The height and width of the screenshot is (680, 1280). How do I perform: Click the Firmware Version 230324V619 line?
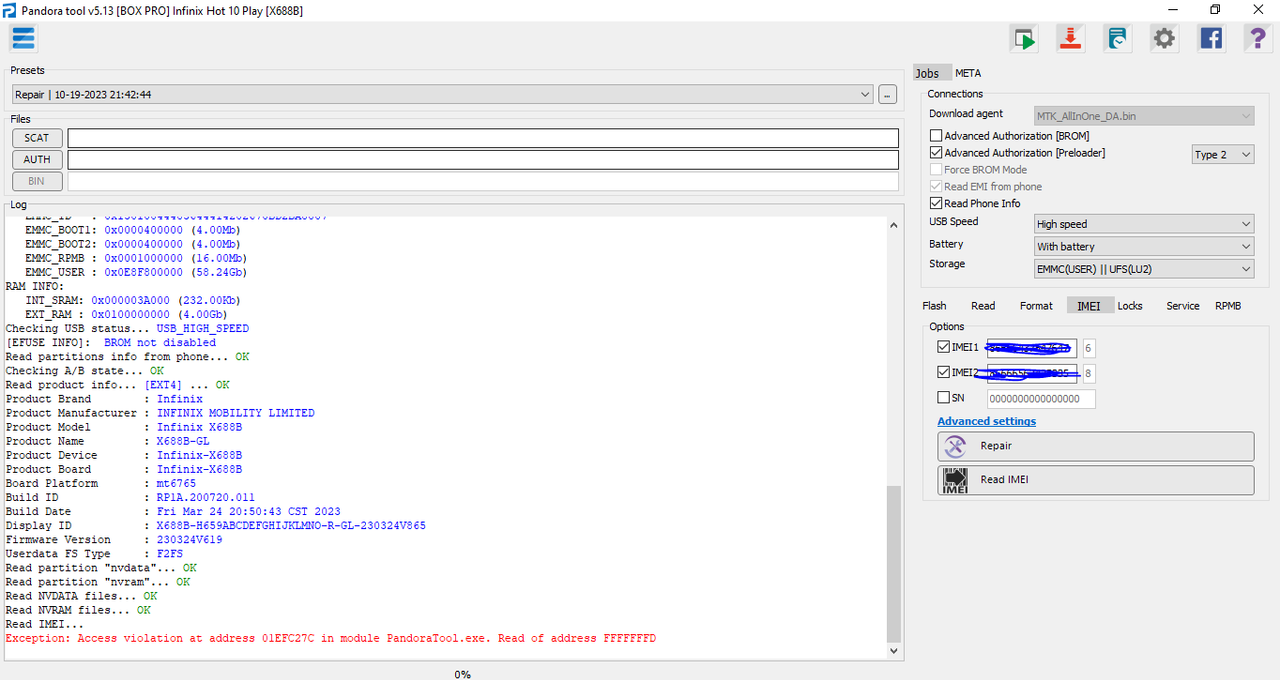pyautogui.click(x=114, y=540)
